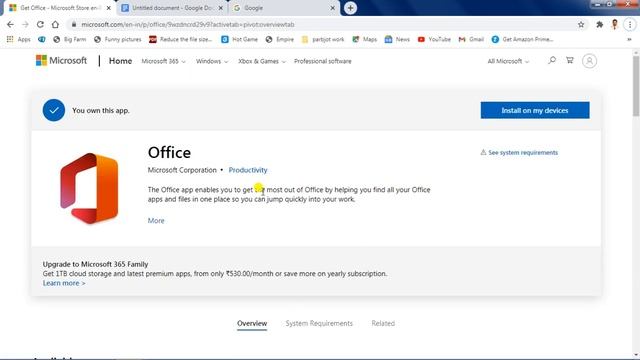Open the Microsoft site search magnifier

pyautogui.click(x=552, y=60)
